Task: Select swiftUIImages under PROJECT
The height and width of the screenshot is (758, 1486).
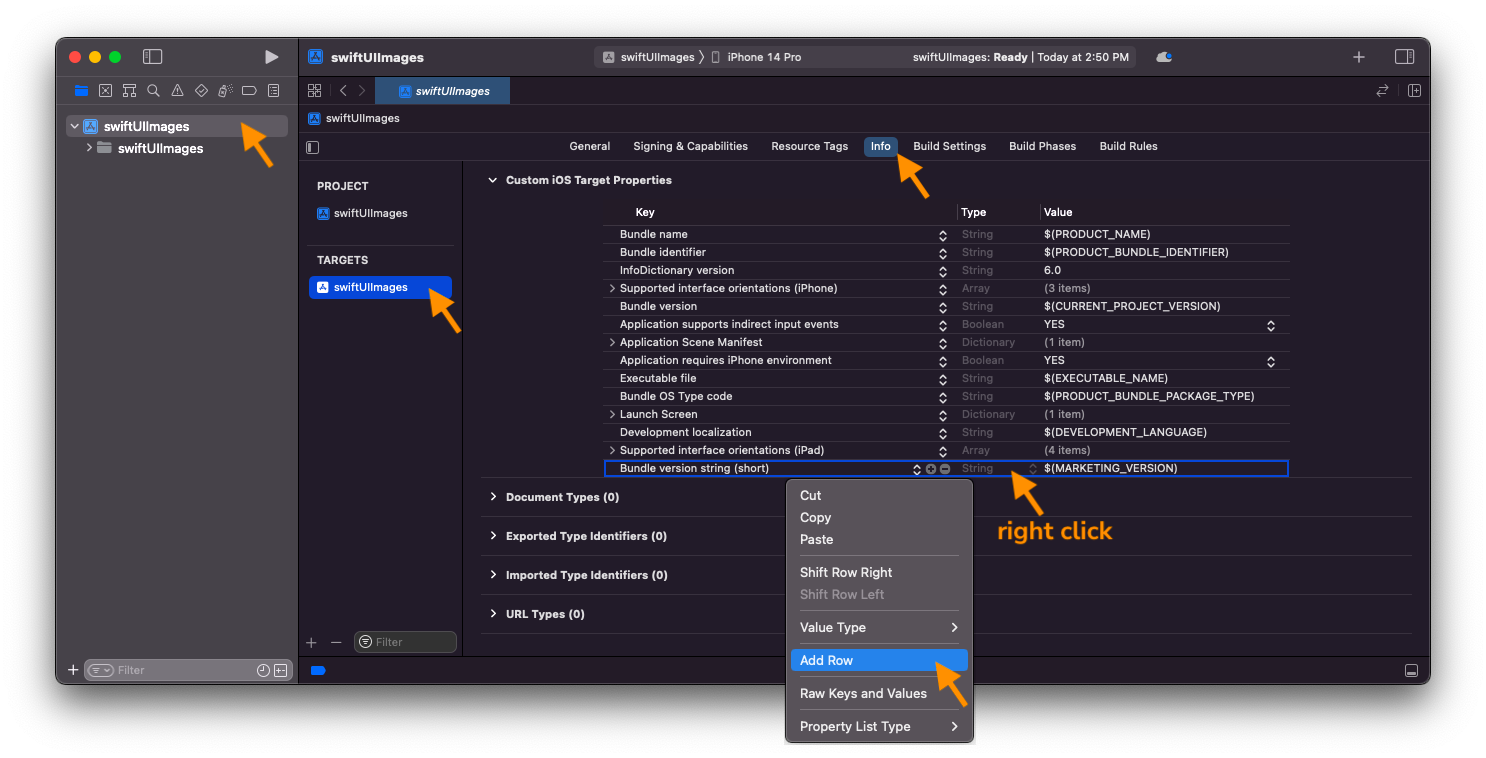Action: (x=370, y=213)
